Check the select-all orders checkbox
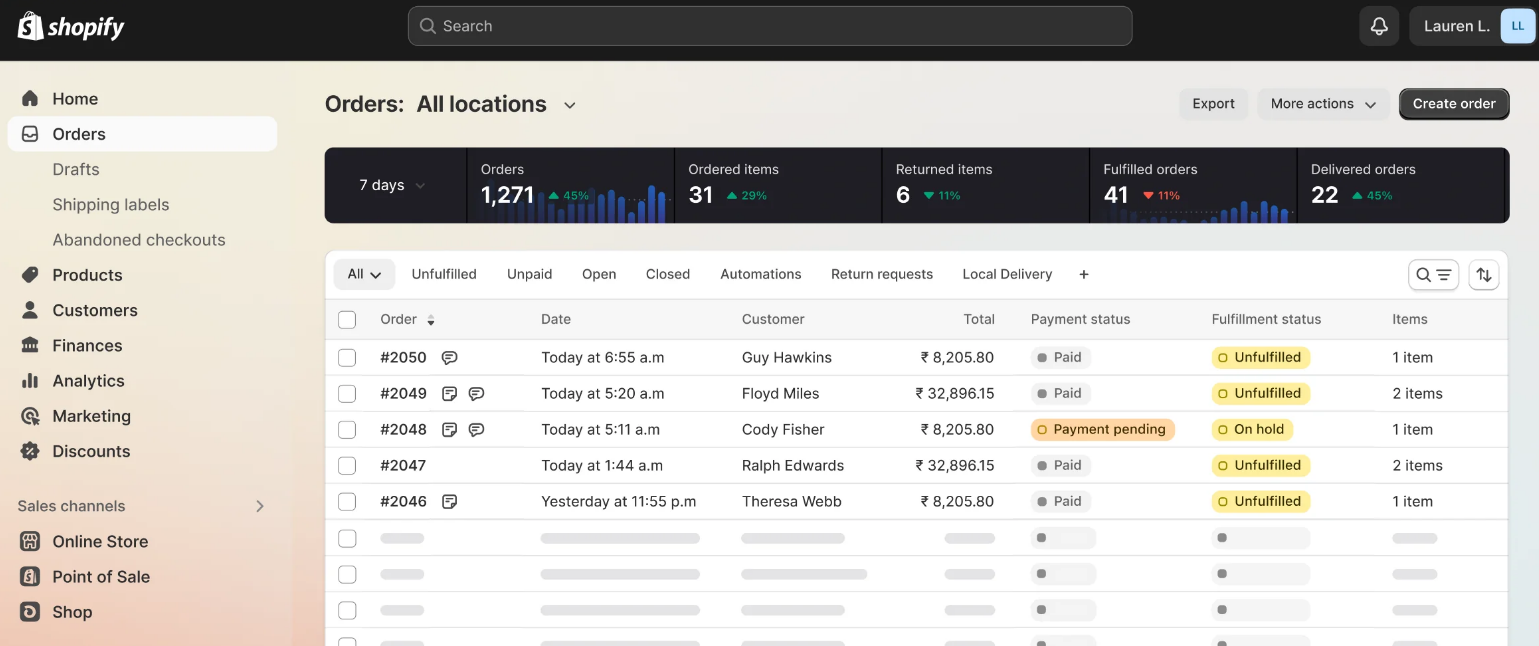1539x646 pixels. tap(347, 319)
